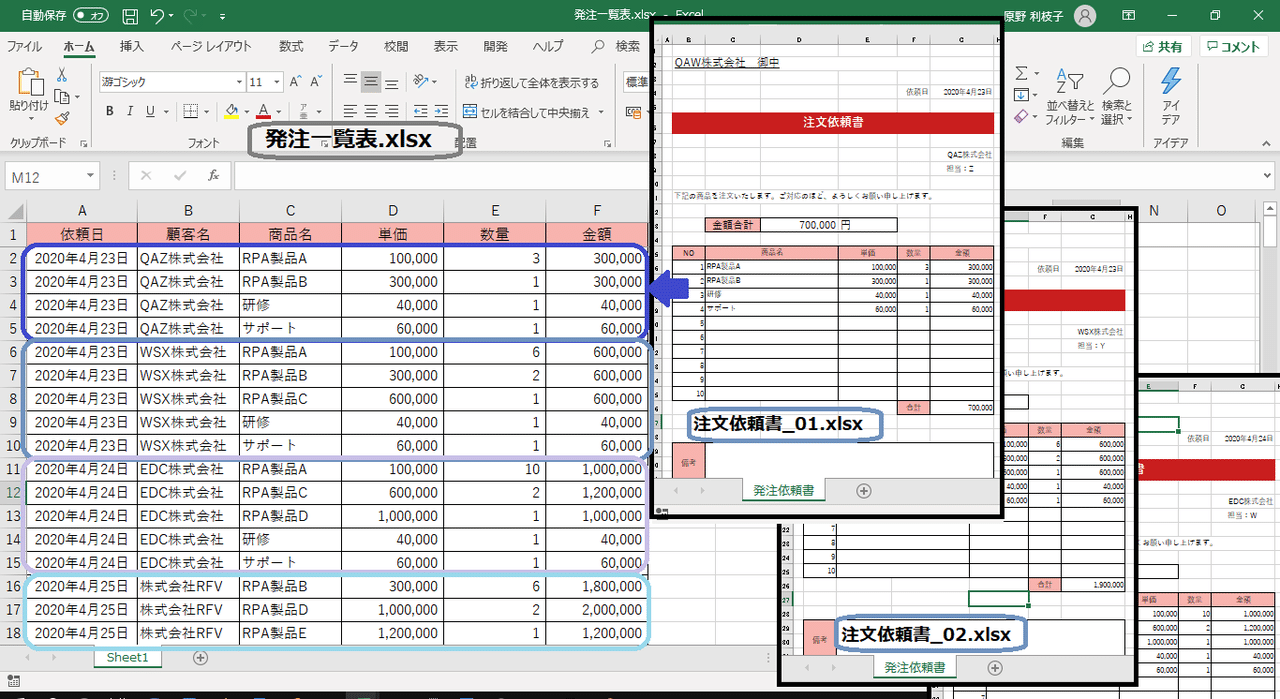Click the user account avatar icon
The height and width of the screenshot is (699, 1280).
tap(1085, 16)
